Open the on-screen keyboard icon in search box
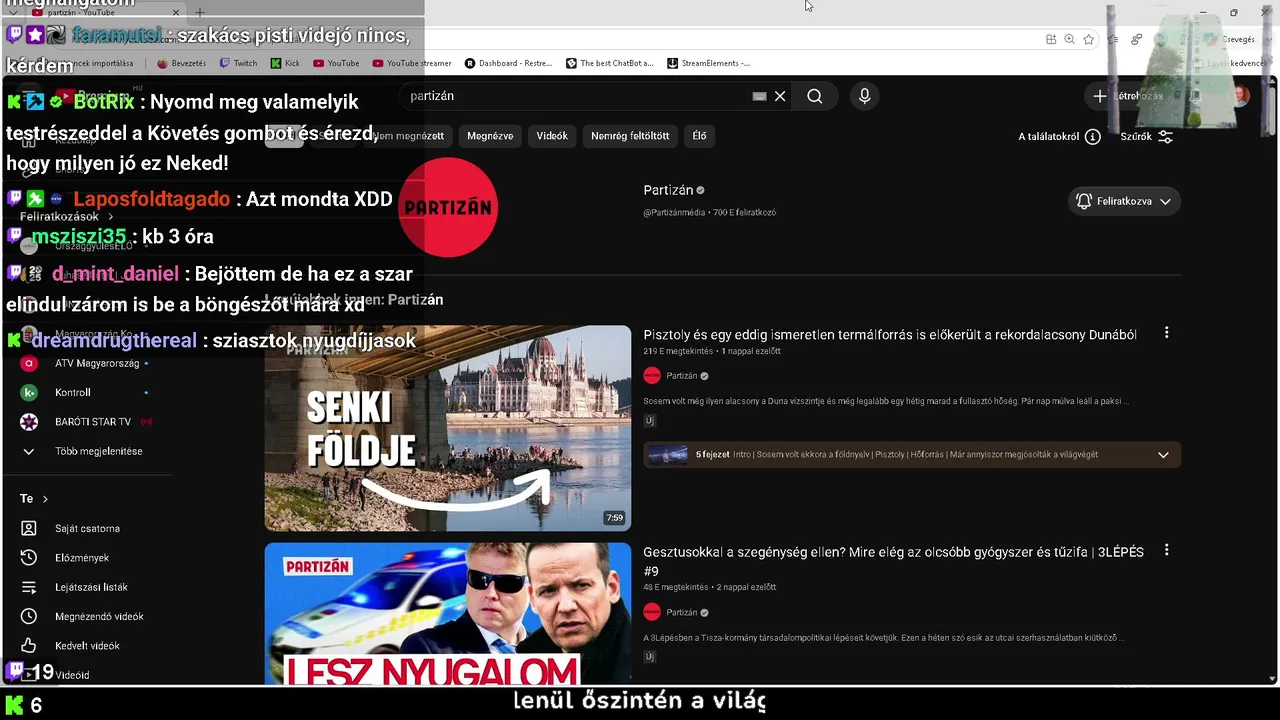1280x720 pixels. click(759, 96)
